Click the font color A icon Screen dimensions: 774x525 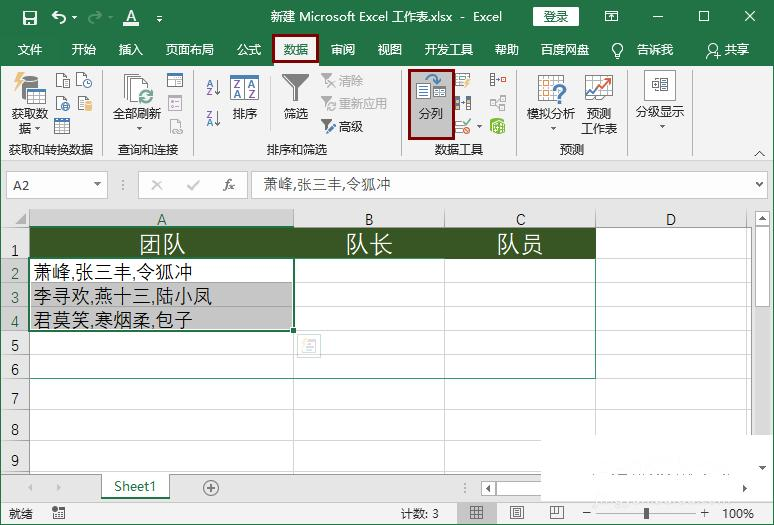[131, 18]
